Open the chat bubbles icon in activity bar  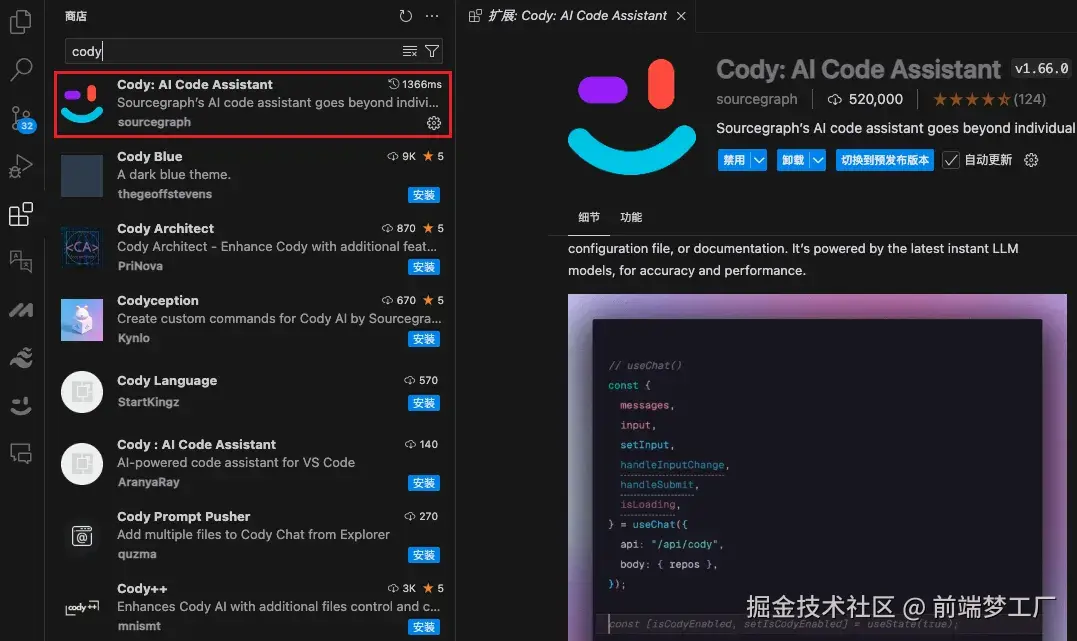(x=21, y=453)
